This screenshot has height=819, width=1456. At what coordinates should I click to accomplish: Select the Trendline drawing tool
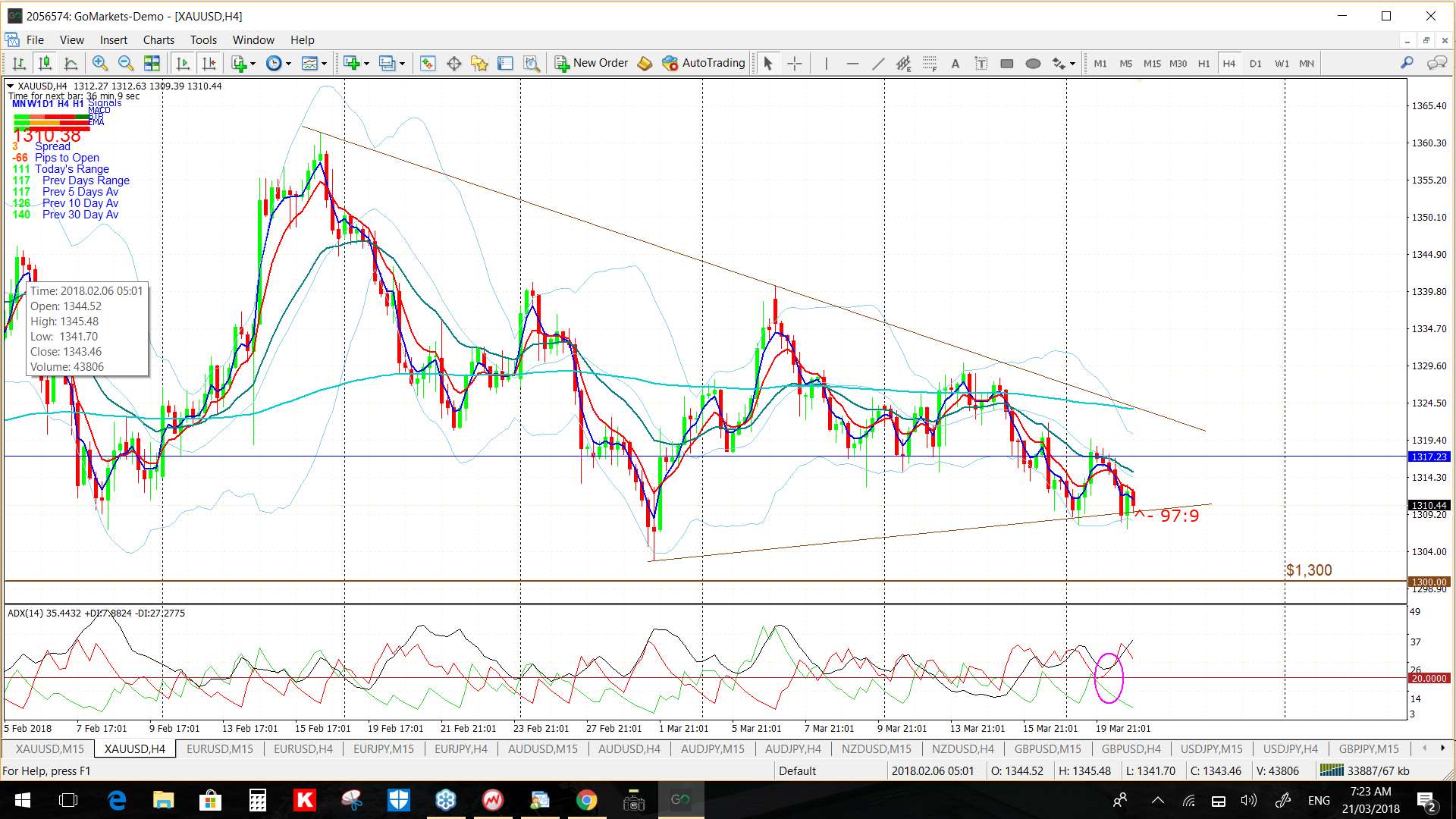point(878,64)
